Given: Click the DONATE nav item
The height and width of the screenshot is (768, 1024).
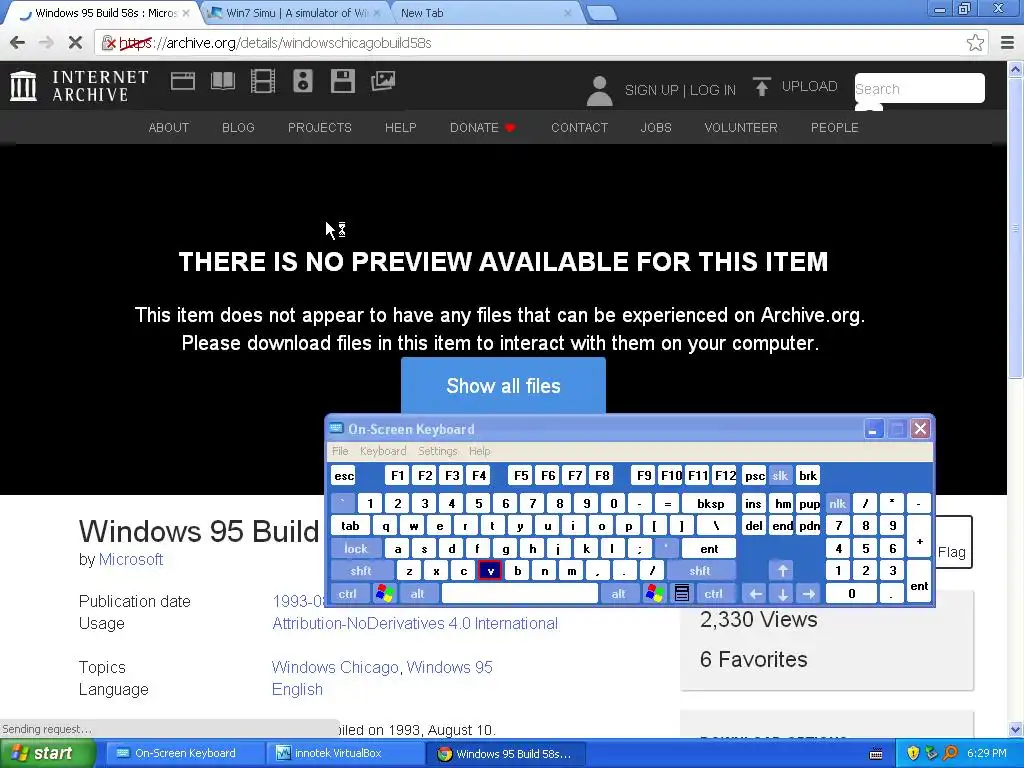Looking at the screenshot, I should (483, 127).
